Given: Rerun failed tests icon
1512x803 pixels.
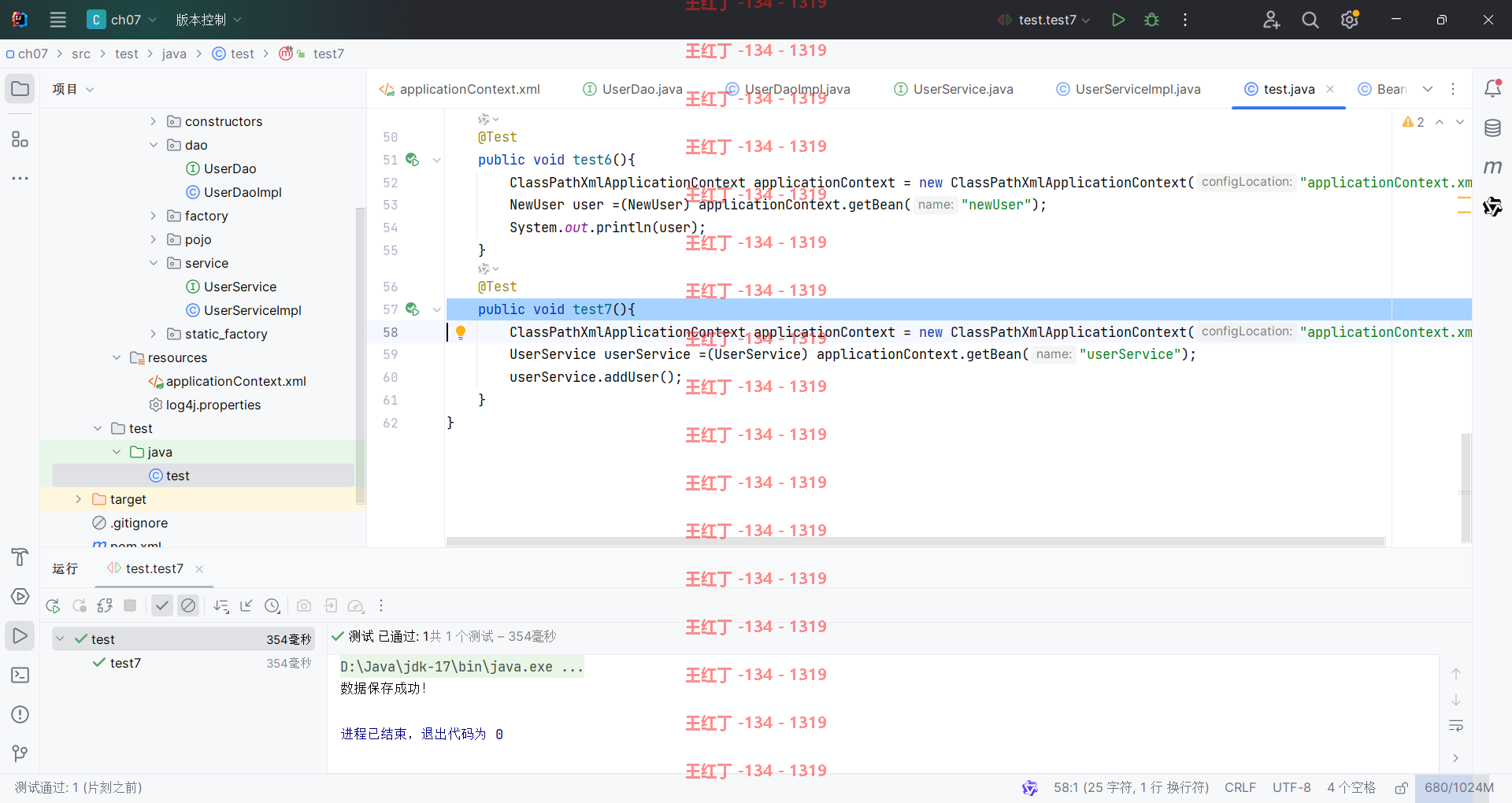Looking at the screenshot, I should coord(80,605).
